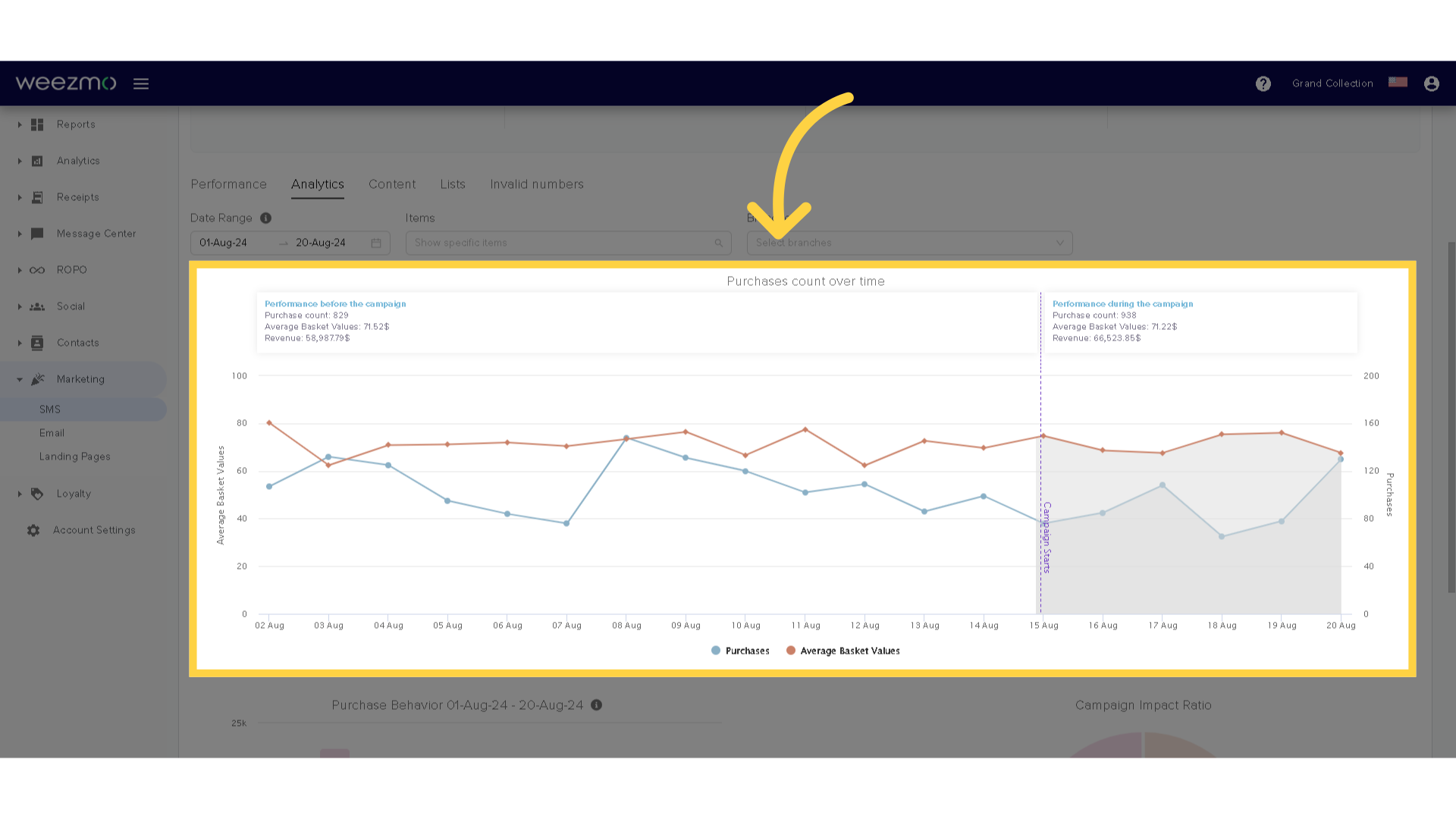Open the Lists tab
1456x819 pixels.
pyautogui.click(x=453, y=184)
